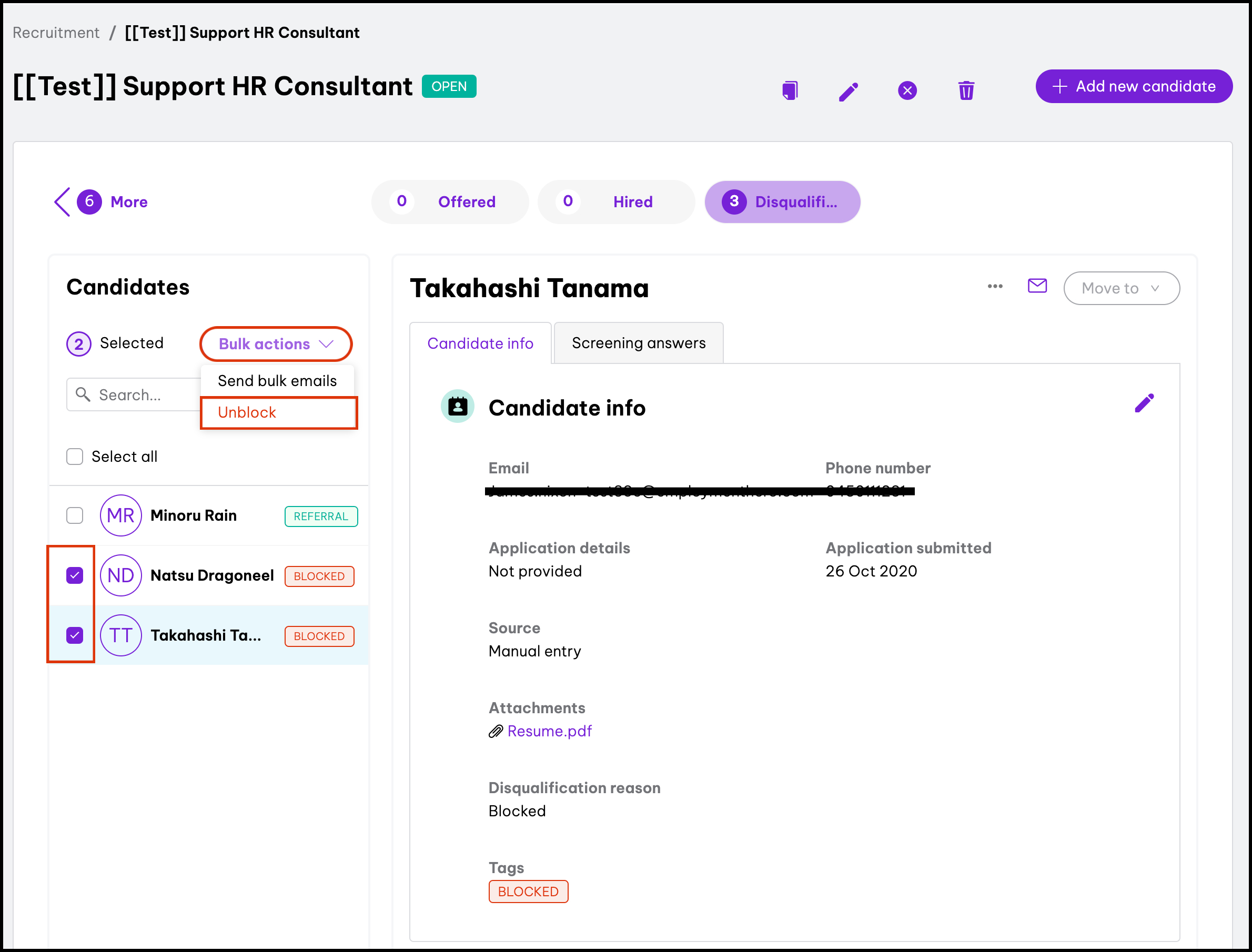Image resolution: width=1252 pixels, height=952 pixels.
Task: Expand the Move to dropdown
Action: point(1121,288)
